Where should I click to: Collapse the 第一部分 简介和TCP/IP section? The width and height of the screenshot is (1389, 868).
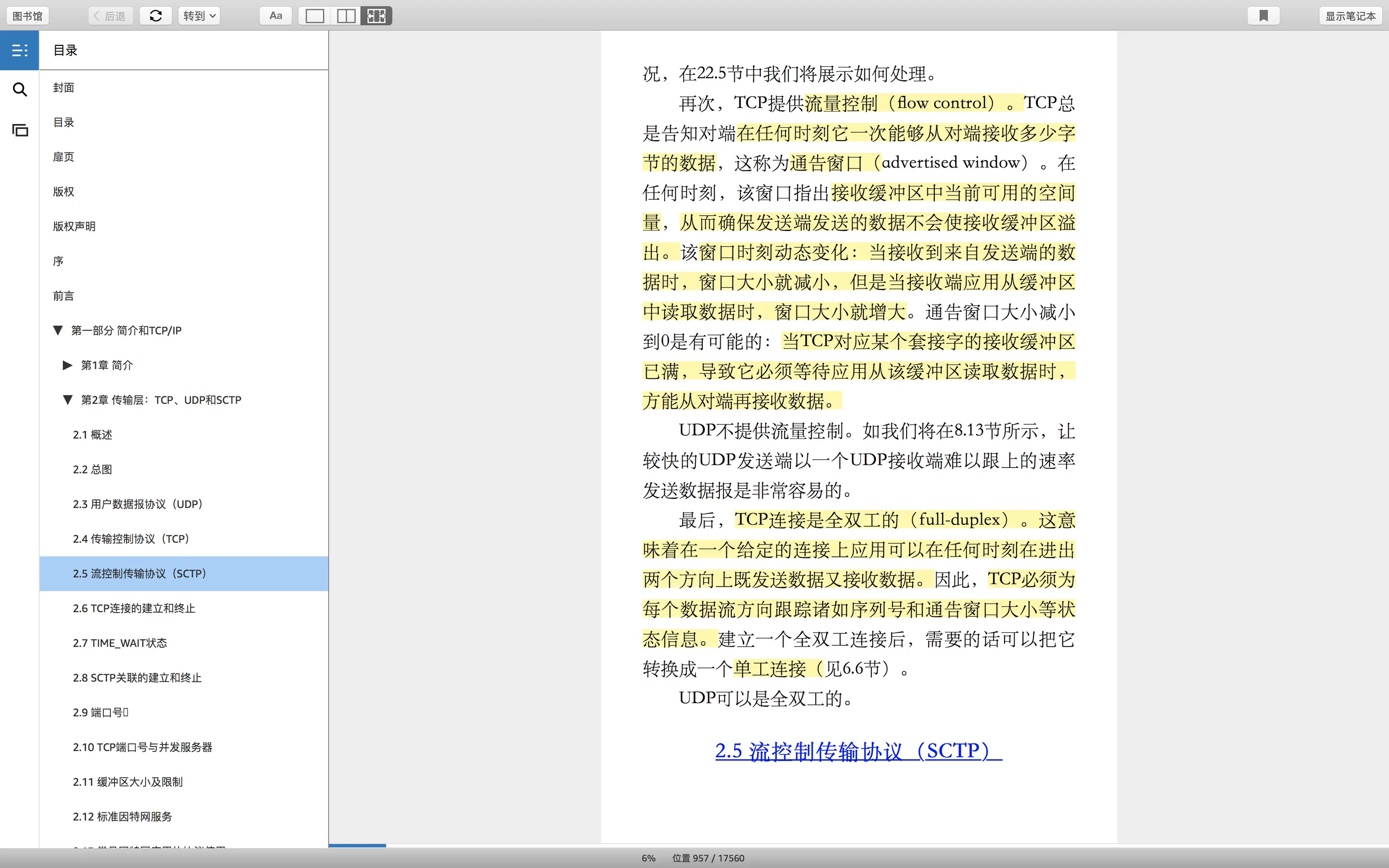[x=57, y=330]
